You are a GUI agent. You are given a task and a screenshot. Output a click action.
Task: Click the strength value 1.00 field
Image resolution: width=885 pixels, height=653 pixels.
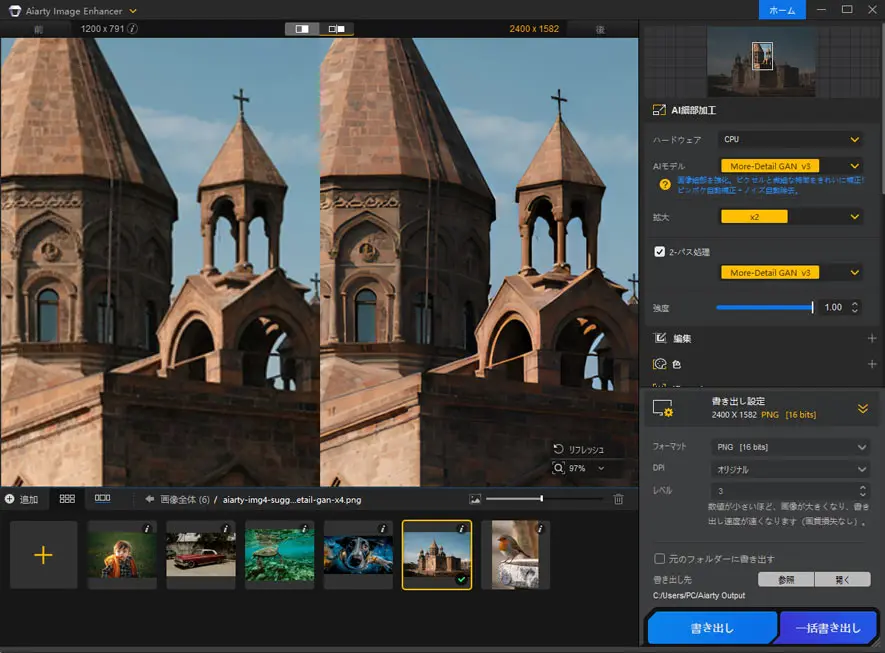point(833,307)
